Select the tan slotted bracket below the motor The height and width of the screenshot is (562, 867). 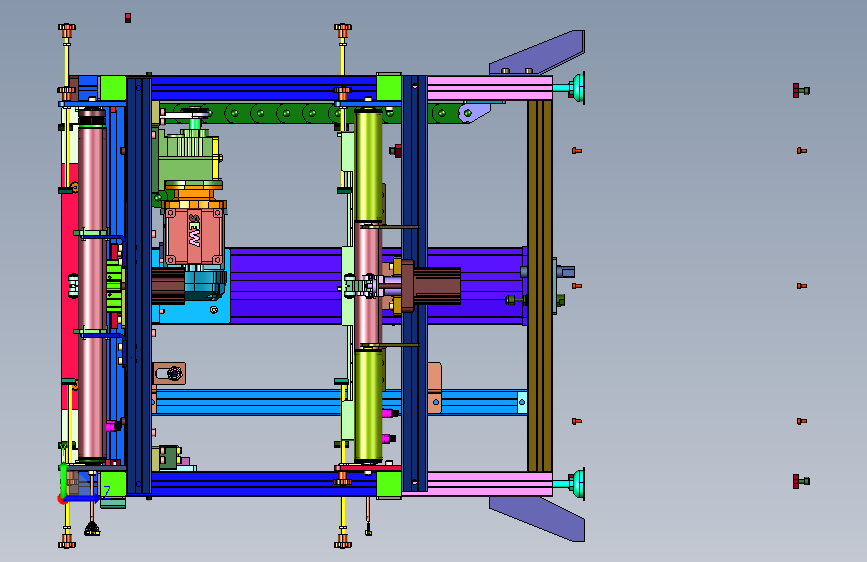(x=169, y=373)
